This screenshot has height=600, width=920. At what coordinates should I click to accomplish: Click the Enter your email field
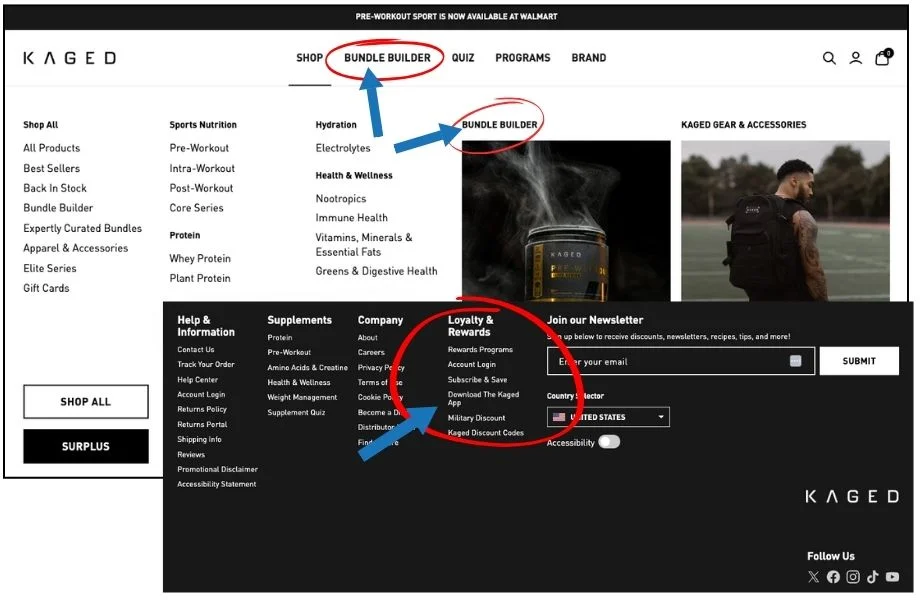(680, 361)
